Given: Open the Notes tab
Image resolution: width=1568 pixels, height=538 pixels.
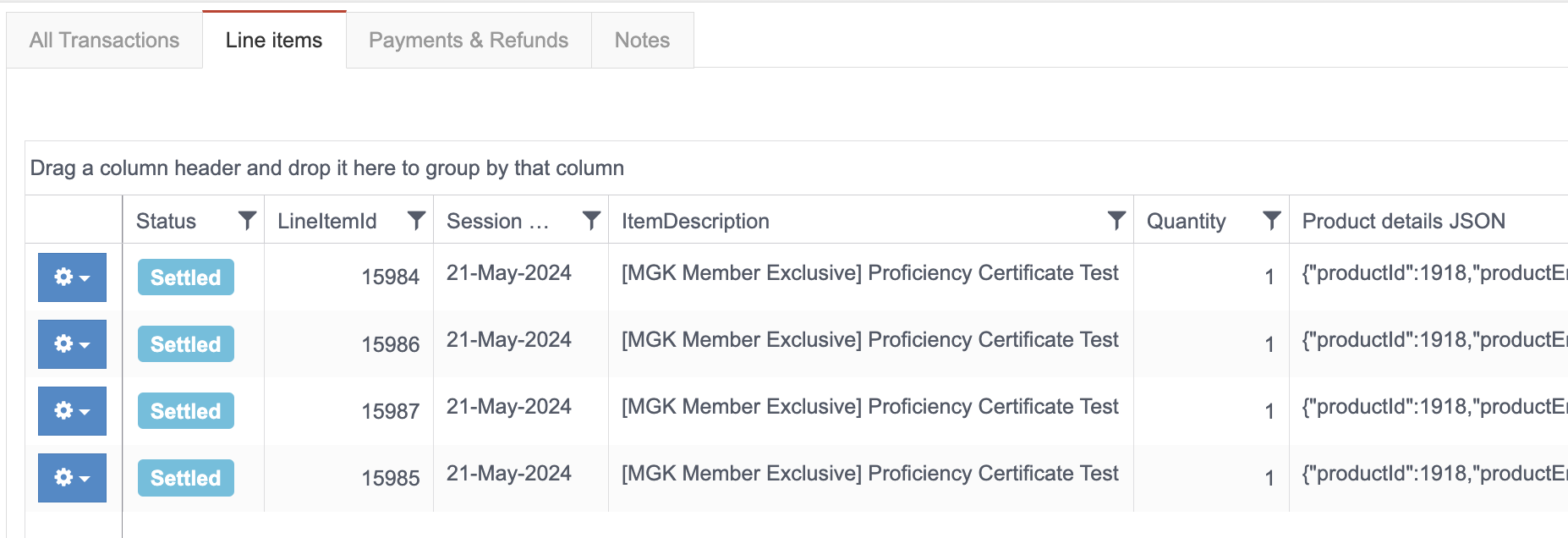Looking at the screenshot, I should 642,41.
